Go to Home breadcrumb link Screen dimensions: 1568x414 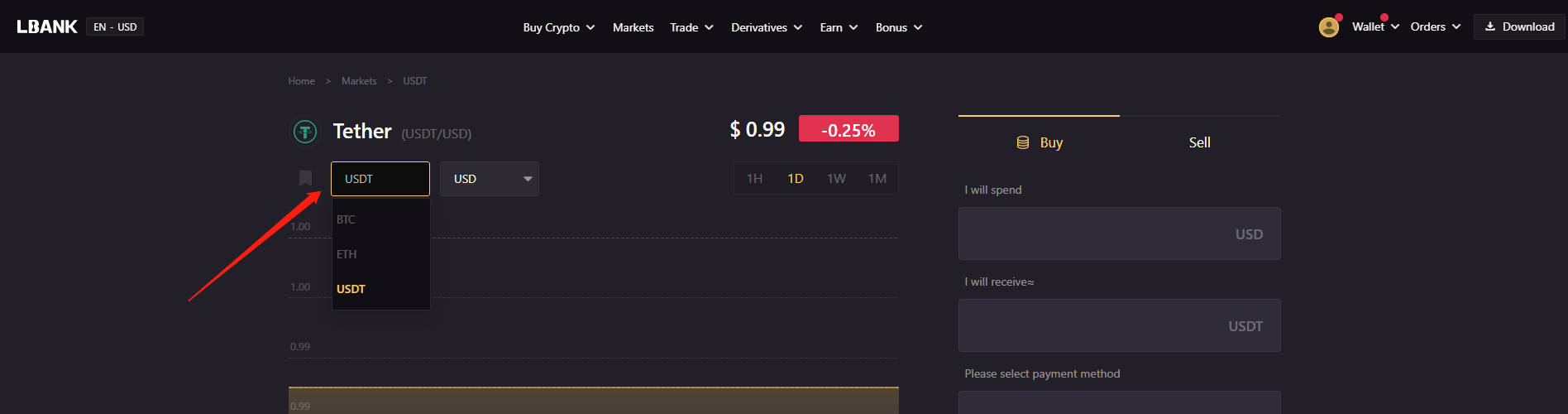click(301, 81)
